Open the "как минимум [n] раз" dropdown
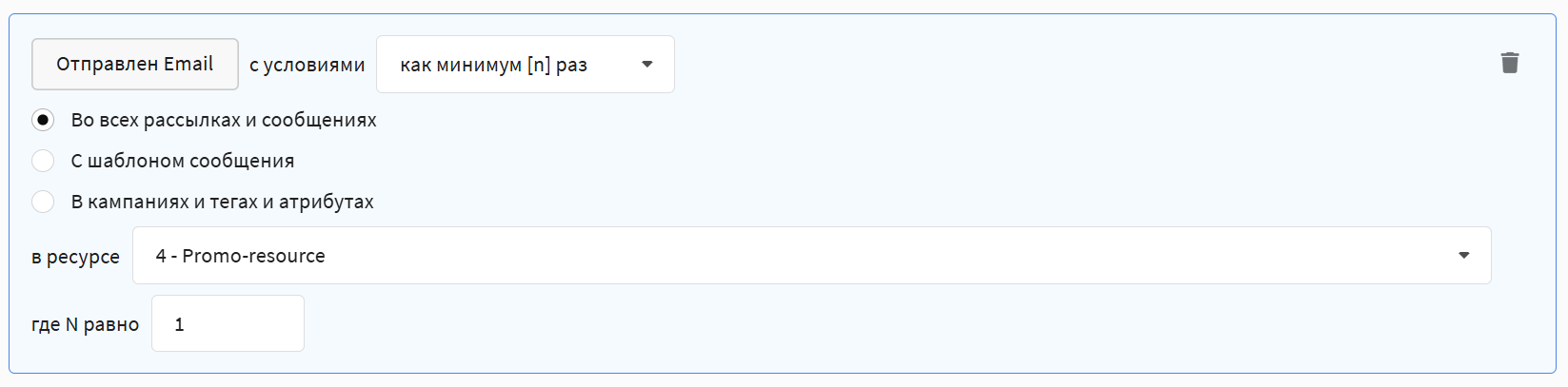The width and height of the screenshot is (1568, 387). point(525,65)
